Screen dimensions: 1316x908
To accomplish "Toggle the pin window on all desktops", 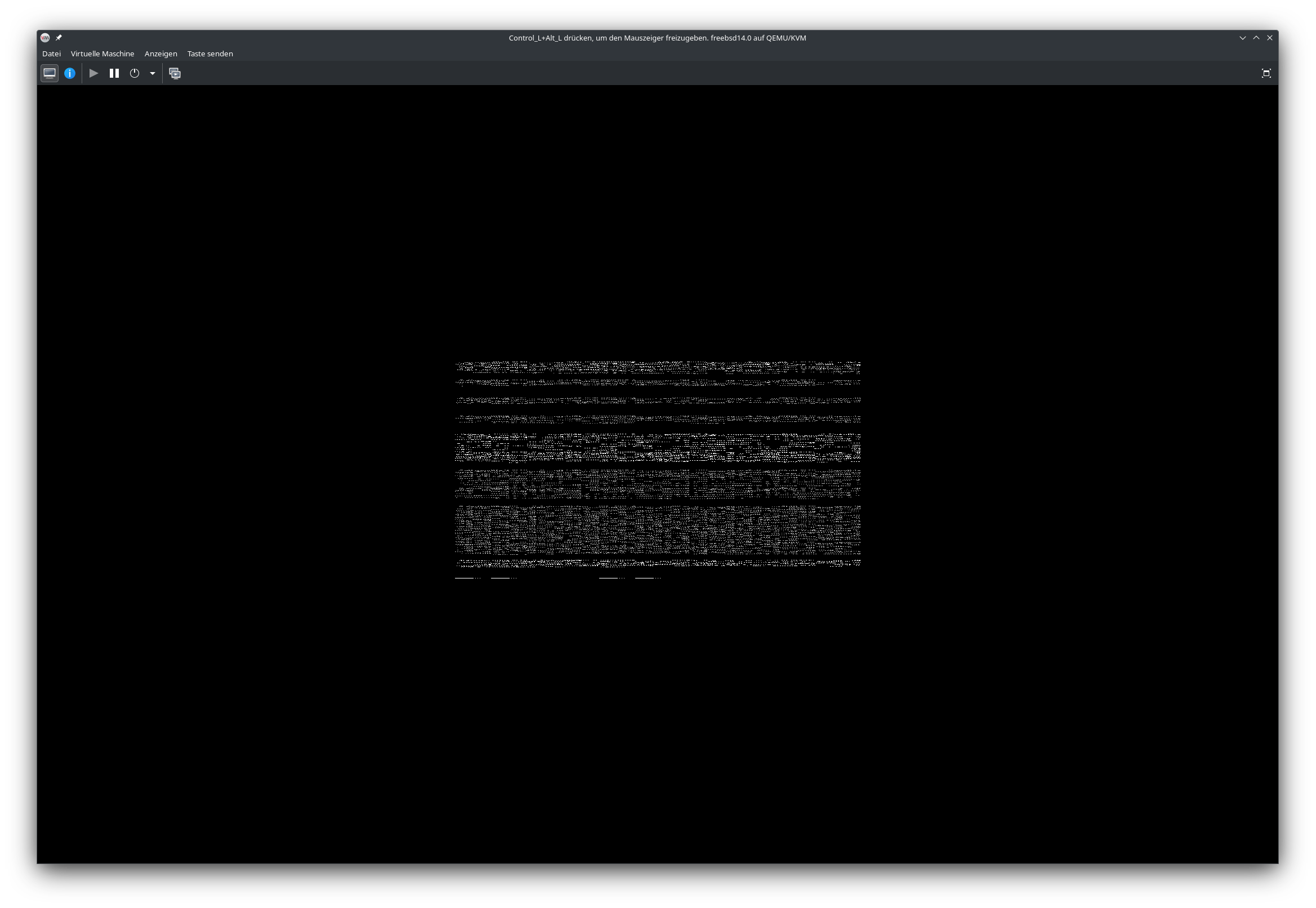I will point(59,38).
